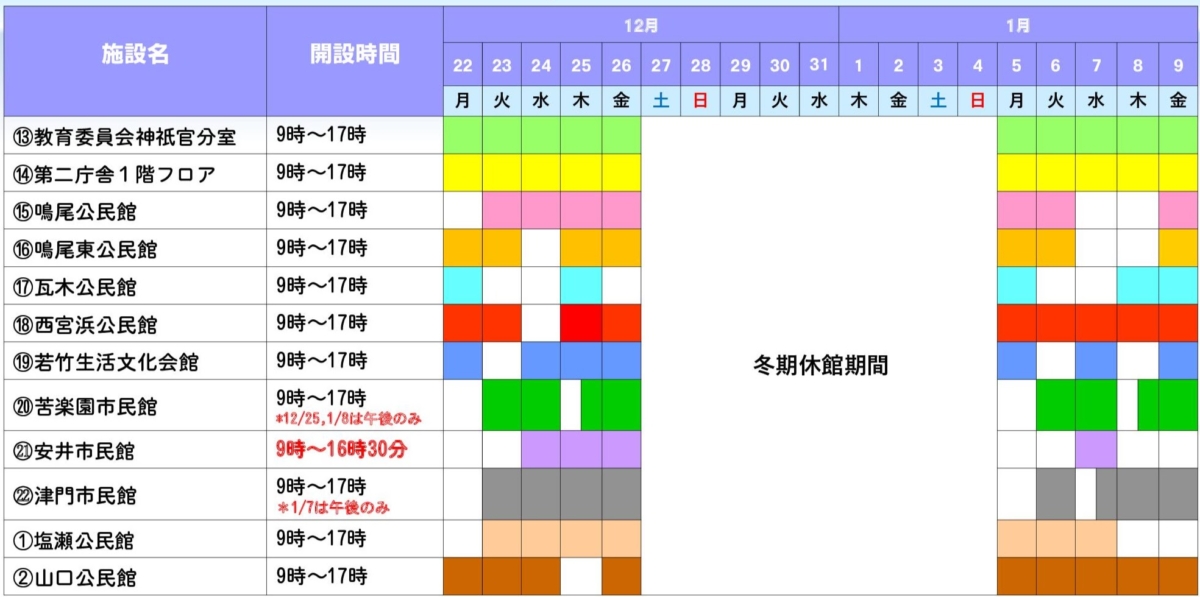This screenshot has width=1200, height=597.
Task: Click the red 9時〜16時30分 opening time
Action: tap(341, 450)
